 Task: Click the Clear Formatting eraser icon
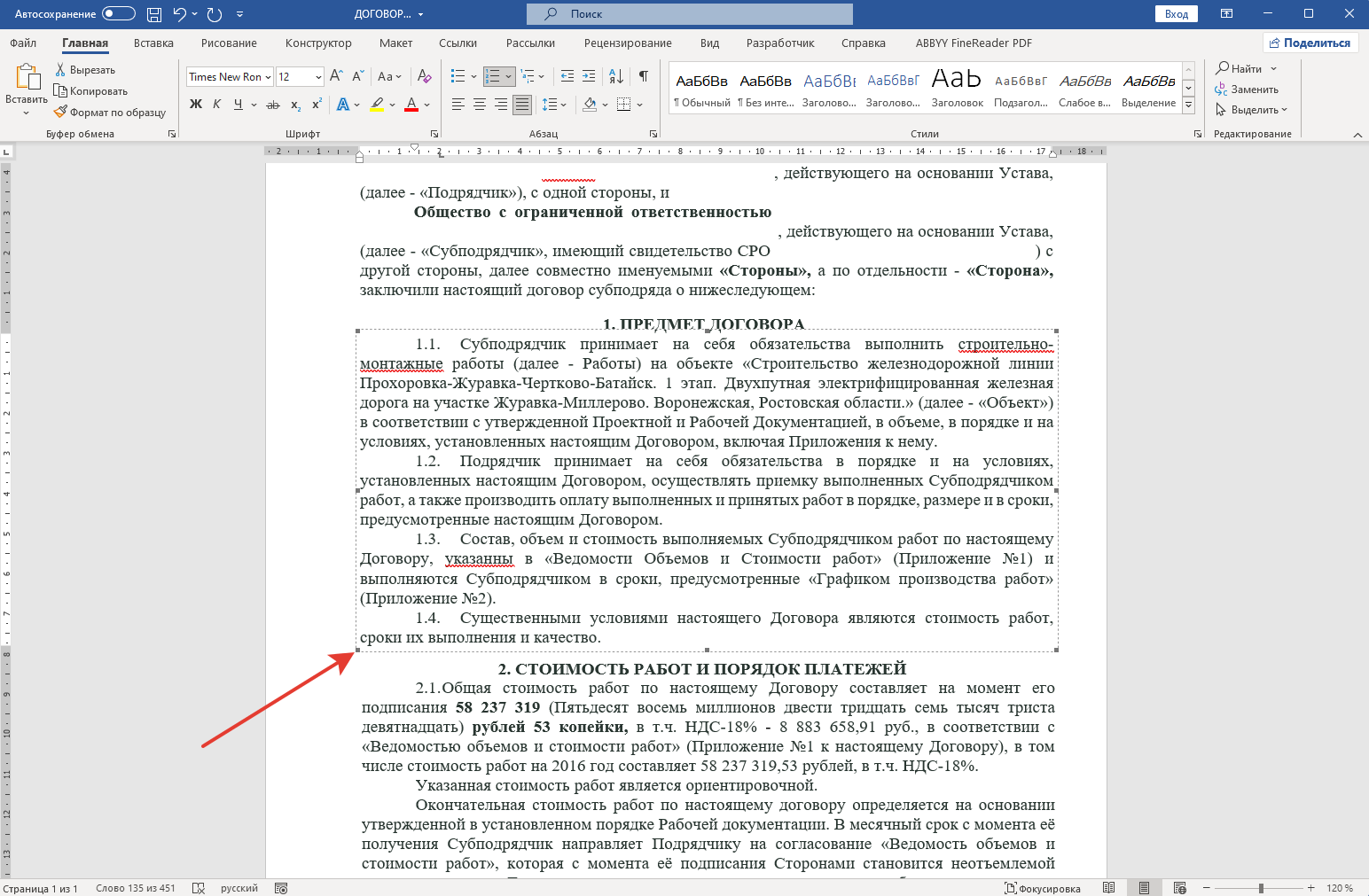(425, 76)
